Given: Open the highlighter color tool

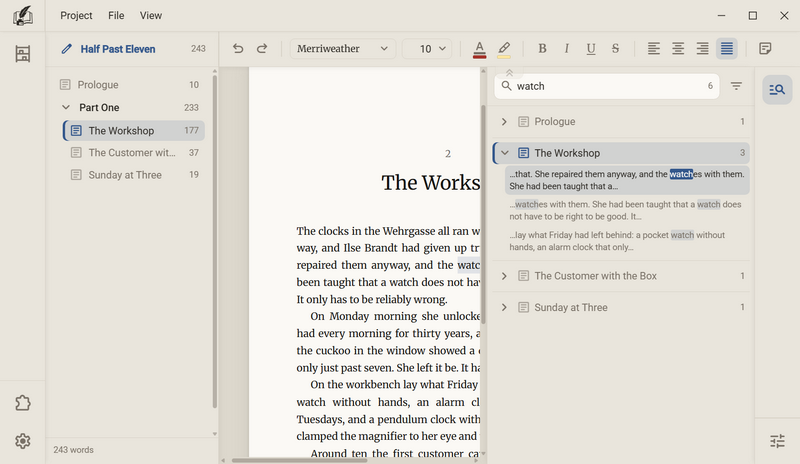Looking at the screenshot, I should click(504, 50).
